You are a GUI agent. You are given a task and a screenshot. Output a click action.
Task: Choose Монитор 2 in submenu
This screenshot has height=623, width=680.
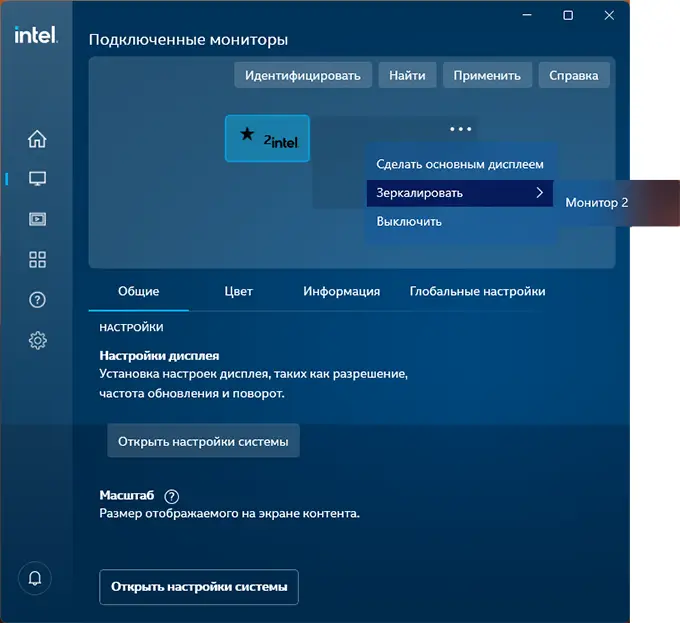597,202
